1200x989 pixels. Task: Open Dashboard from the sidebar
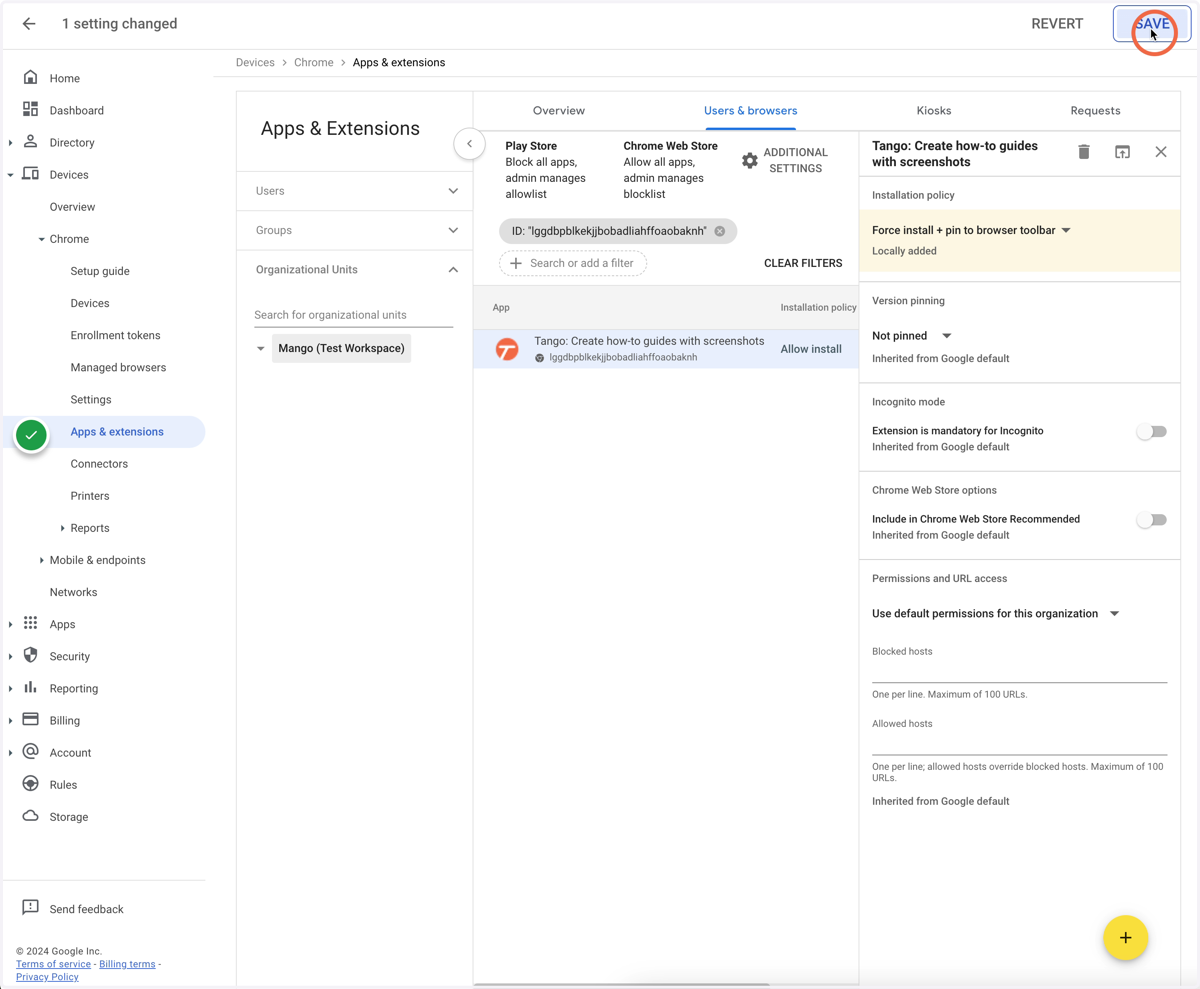77,111
